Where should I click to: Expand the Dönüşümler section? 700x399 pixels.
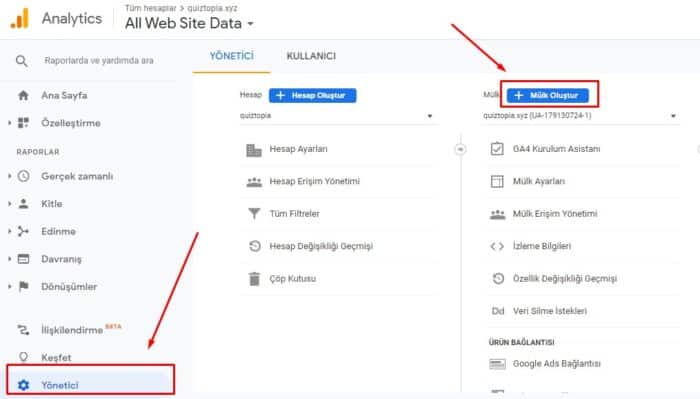9,286
